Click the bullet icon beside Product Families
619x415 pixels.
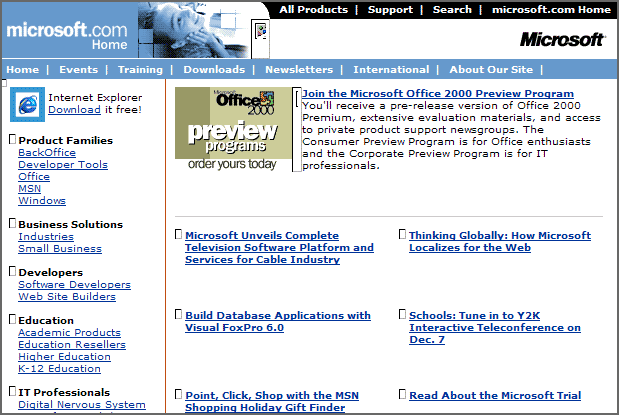pyautogui.click(x=12, y=140)
